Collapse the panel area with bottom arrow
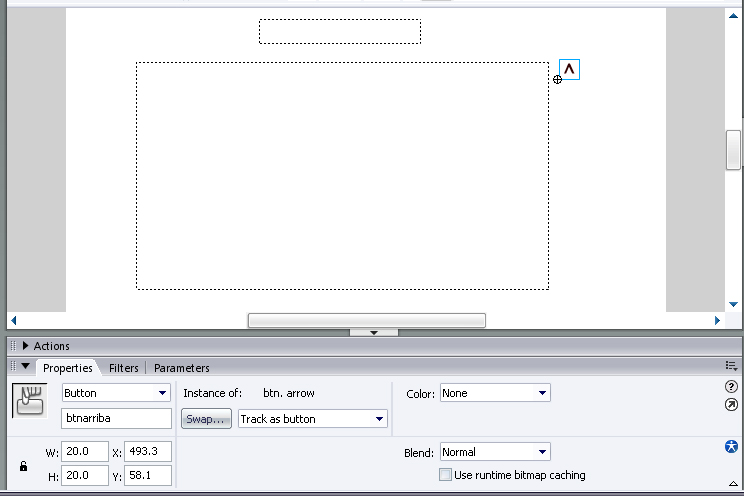The width and height of the screenshot is (744, 496). [x=374, y=333]
